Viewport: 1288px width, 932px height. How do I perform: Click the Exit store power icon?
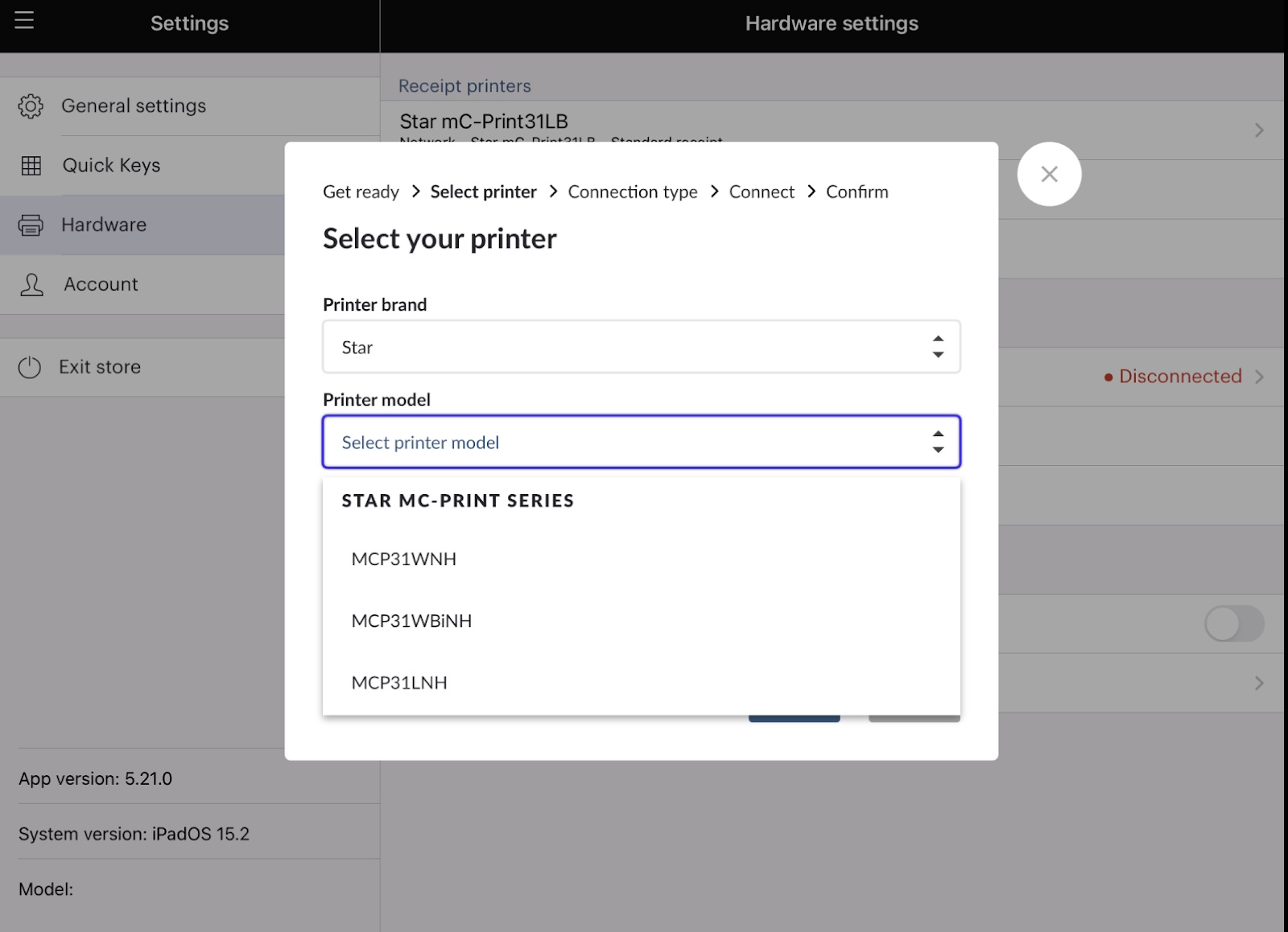click(x=31, y=366)
